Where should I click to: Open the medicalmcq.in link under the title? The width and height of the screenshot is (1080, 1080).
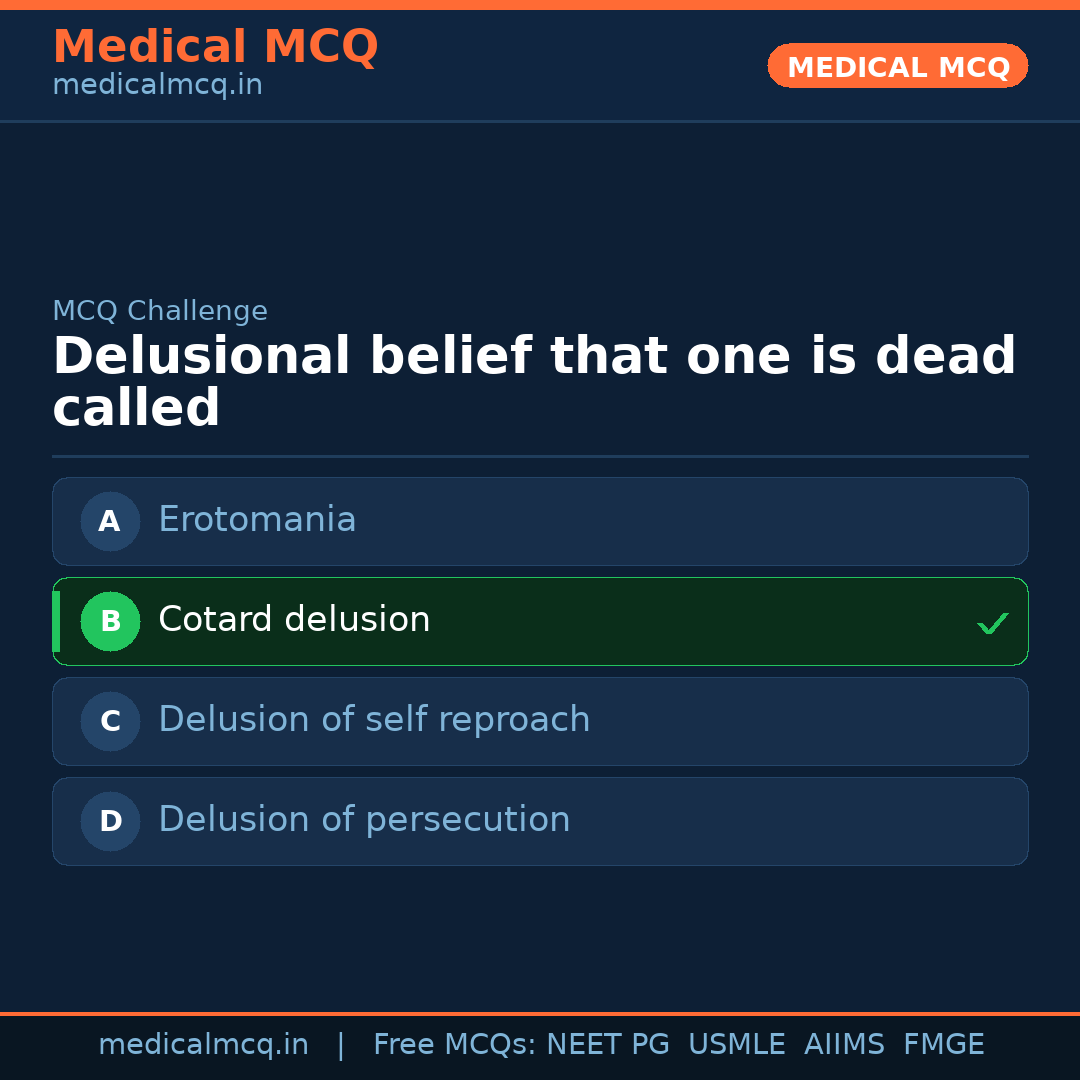coord(157,85)
